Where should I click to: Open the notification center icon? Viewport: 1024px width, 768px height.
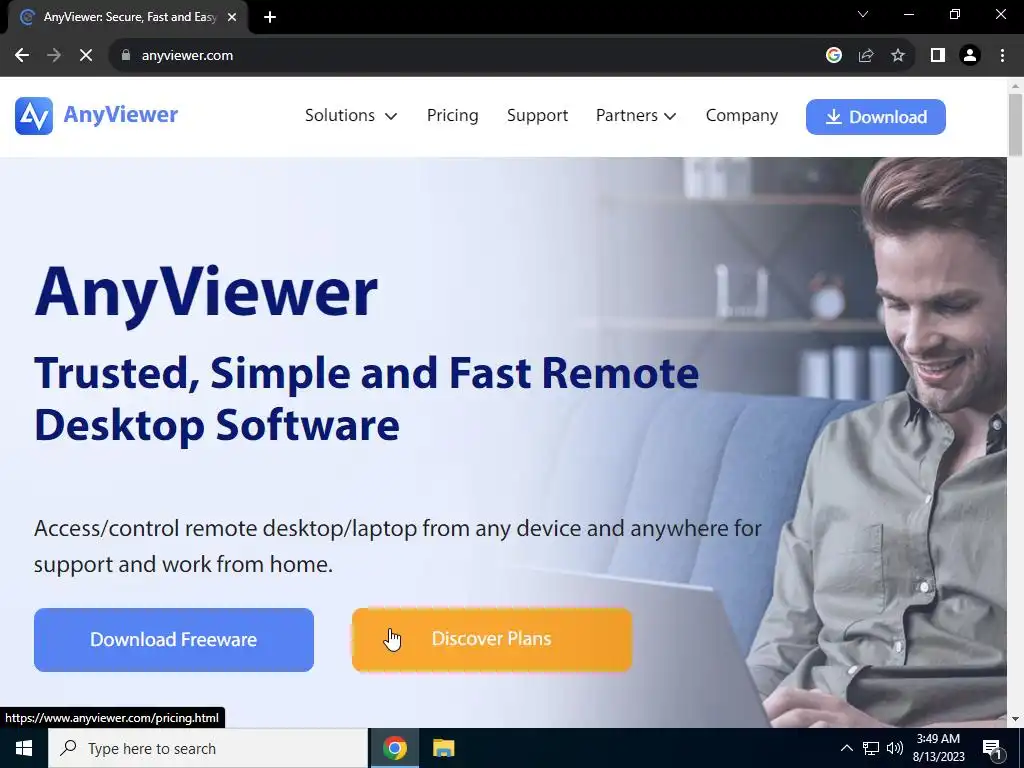pos(992,749)
